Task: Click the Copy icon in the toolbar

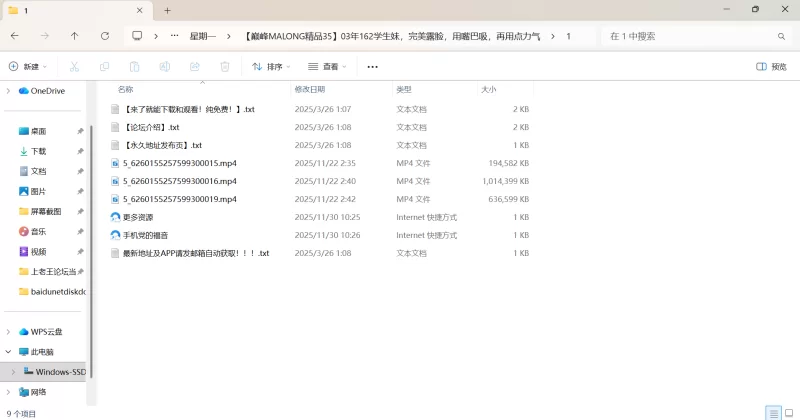Action: point(105,66)
